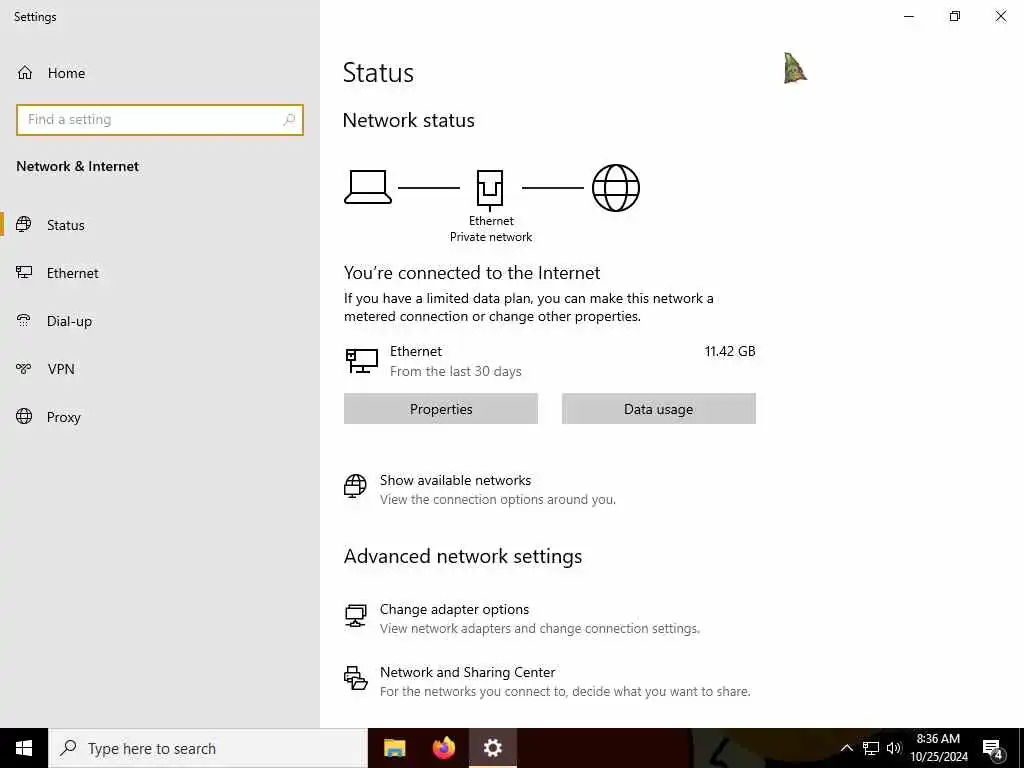Select the Dial-up phone icon

click(x=24, y=321)
